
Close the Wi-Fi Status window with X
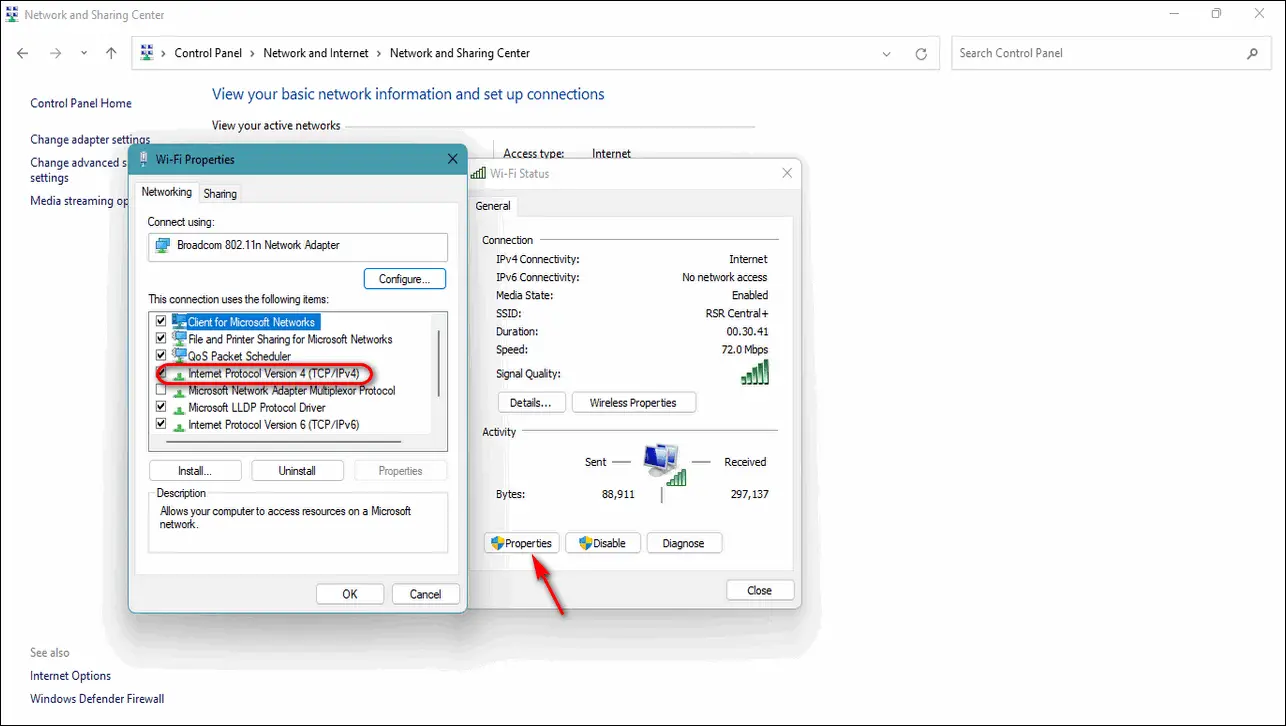tap(787, 173)
